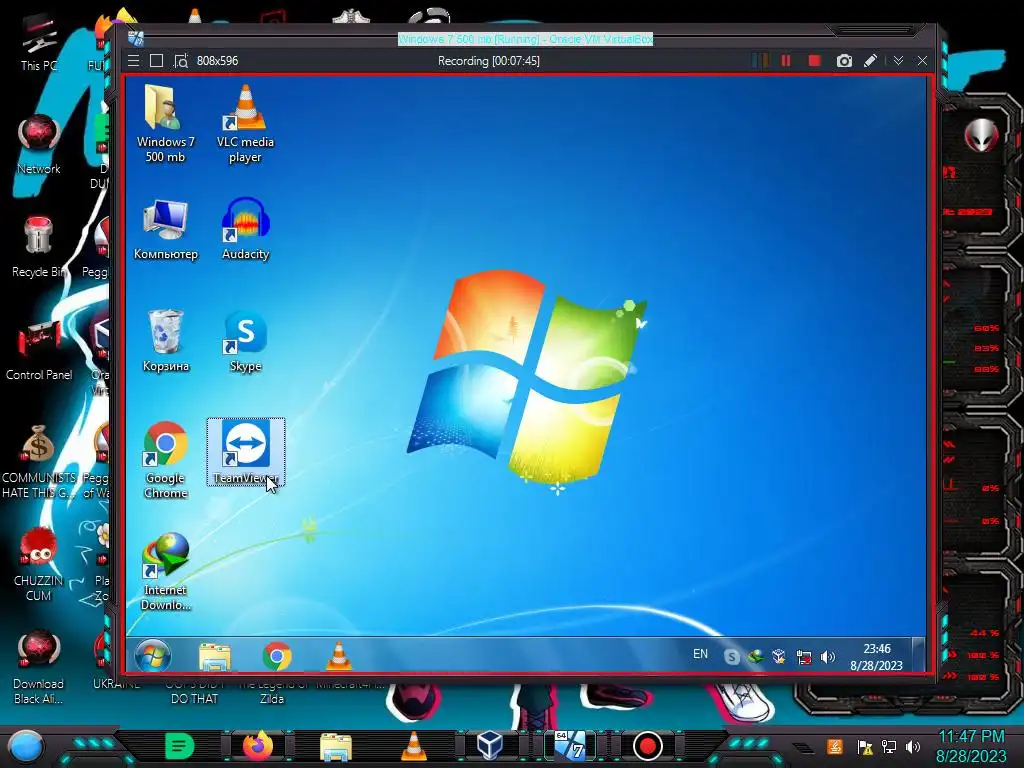Image resolution: width=1024 pixels, height=768 pixels.
Task: Open Network icon on host desktop
Action: pos(39,145)
